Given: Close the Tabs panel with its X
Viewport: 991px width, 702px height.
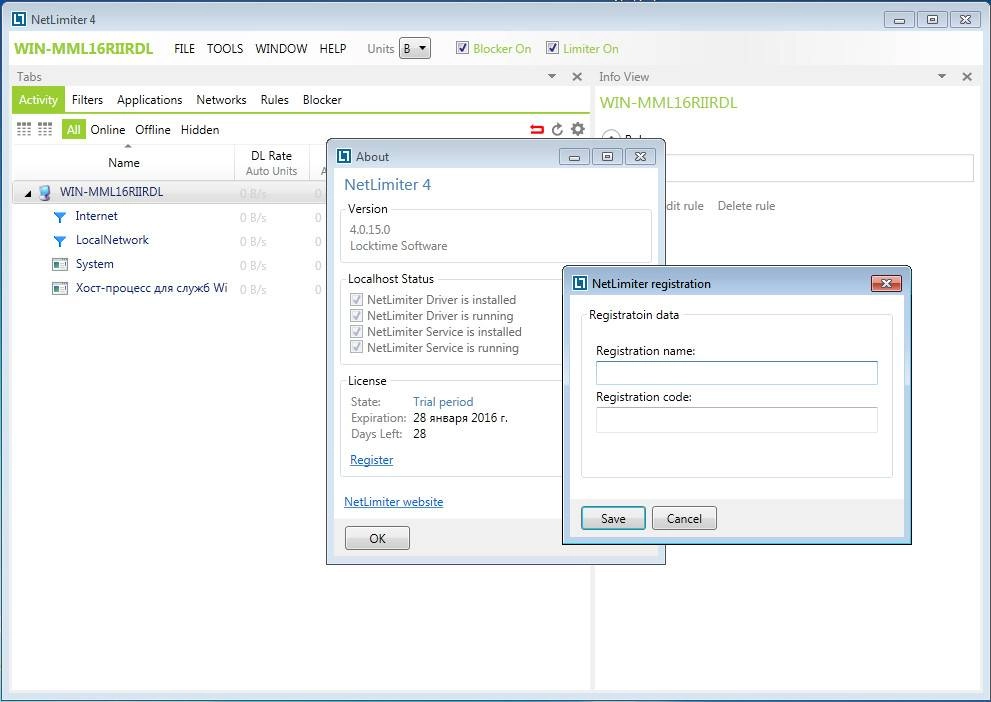Looking at the screenshot, I should pyautogui.click(x=576, y=76).
